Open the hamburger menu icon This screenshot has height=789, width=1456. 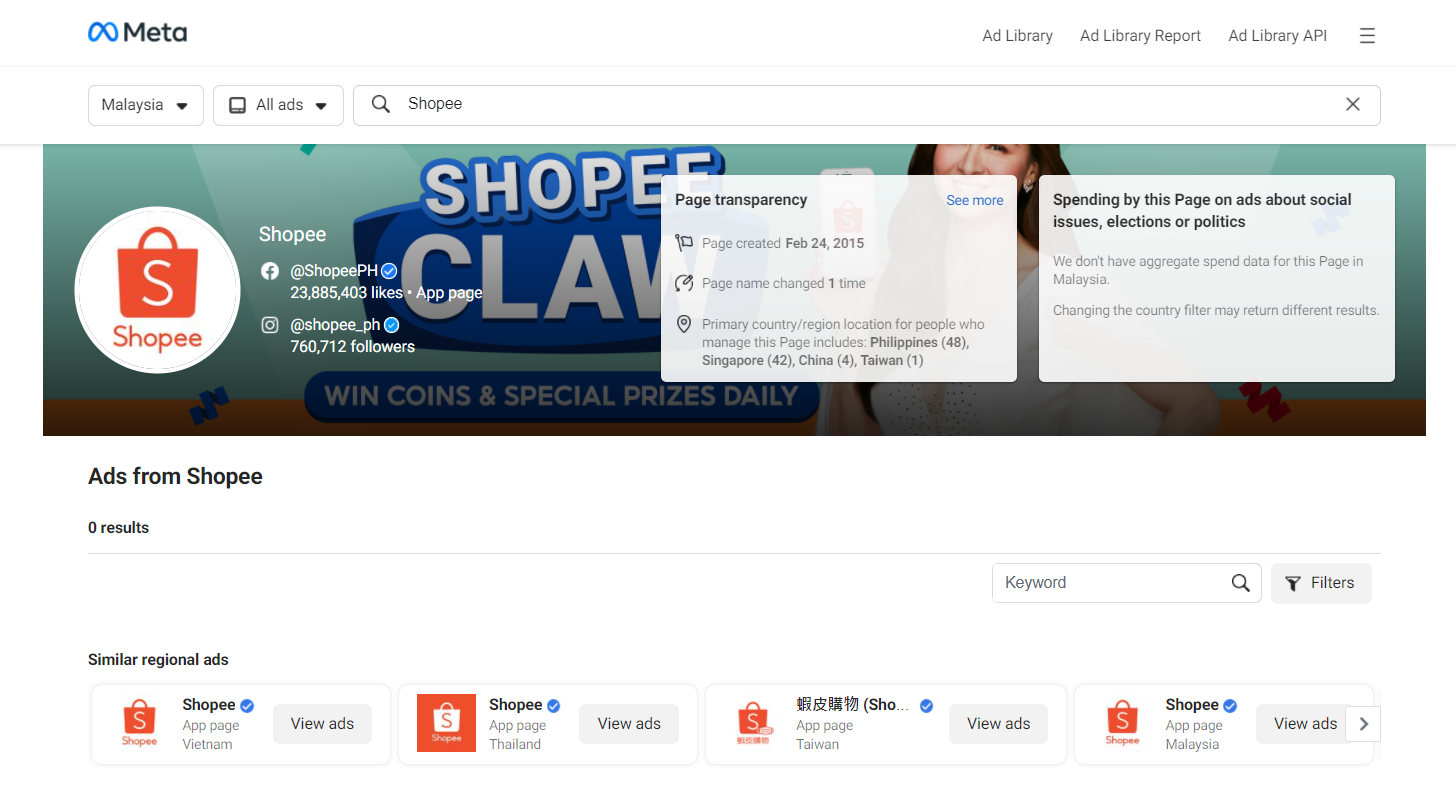(x=1367, y=36)
